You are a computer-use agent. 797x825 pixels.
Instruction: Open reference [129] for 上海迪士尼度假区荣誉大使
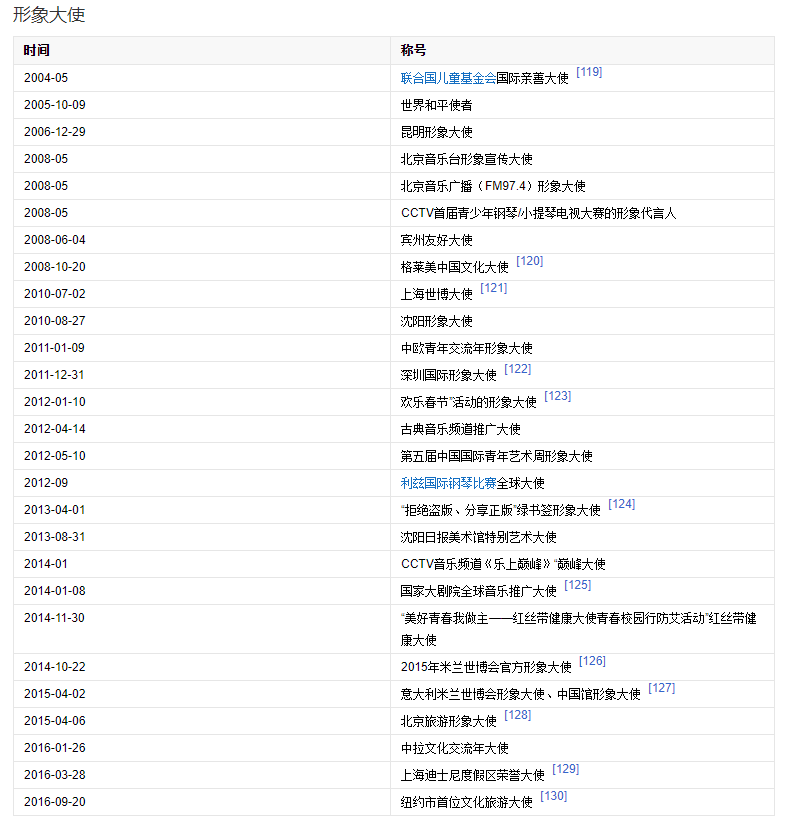[x=566, y=769]
